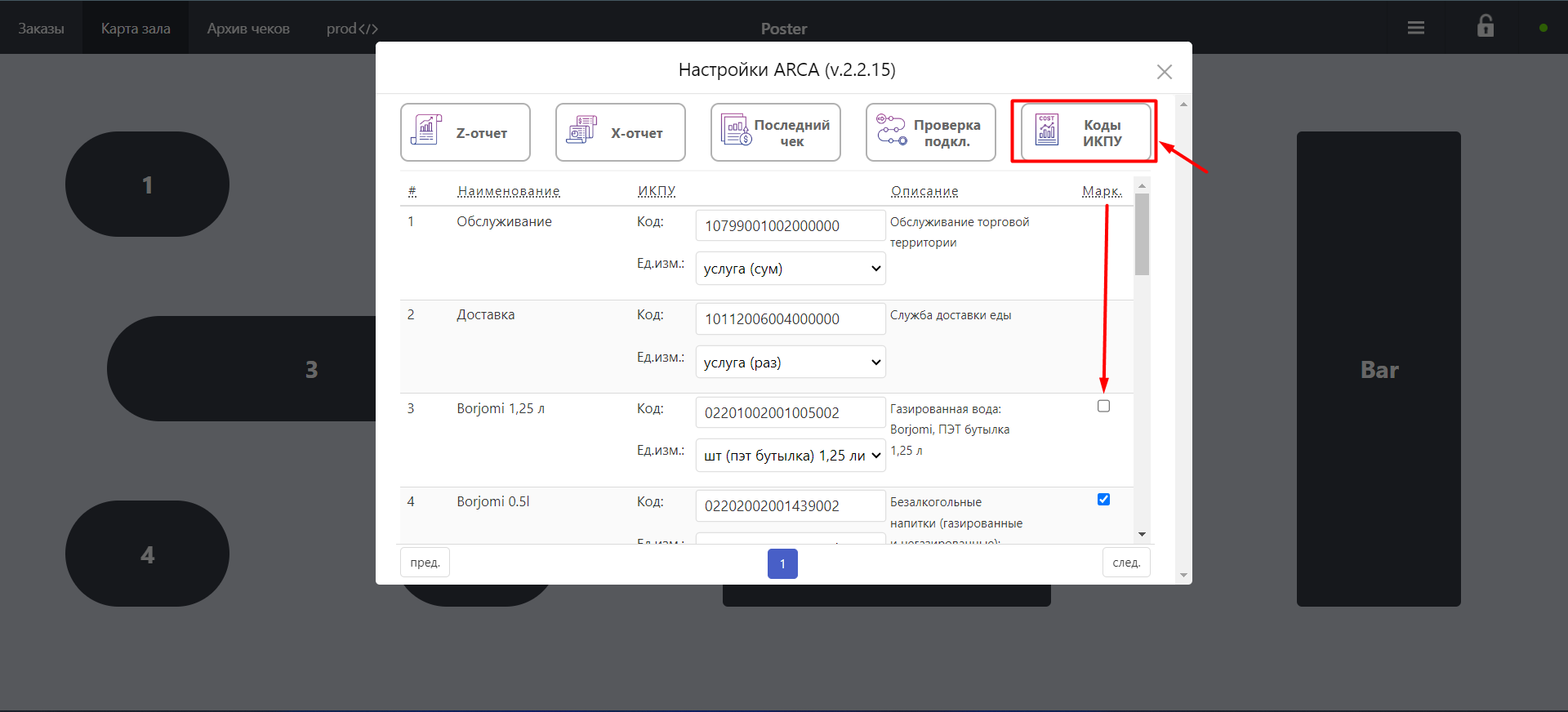Click the connection check nodes icon

coord(891,129)
